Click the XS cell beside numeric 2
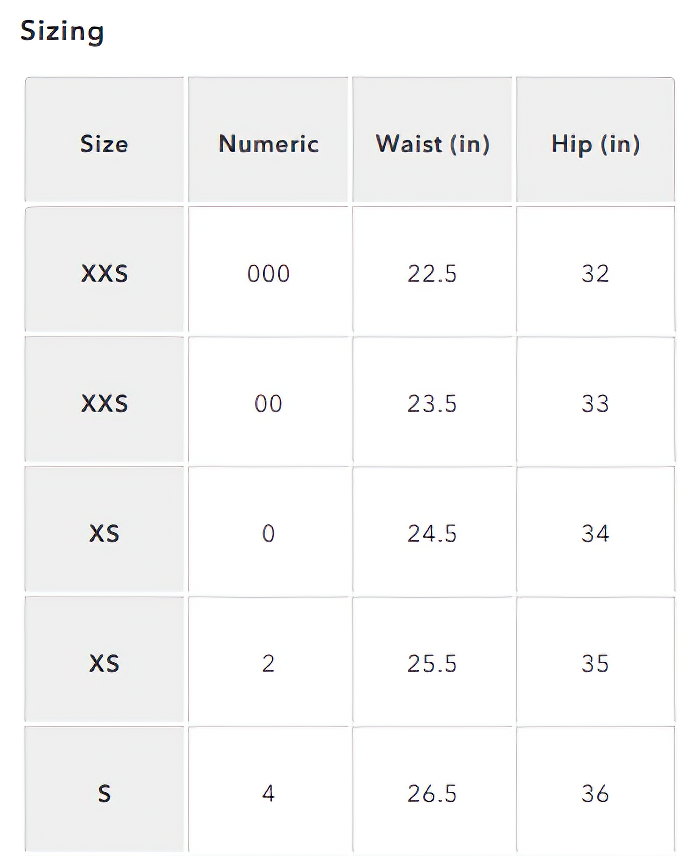Screen dimensions: 692x856 pos(104,664)
